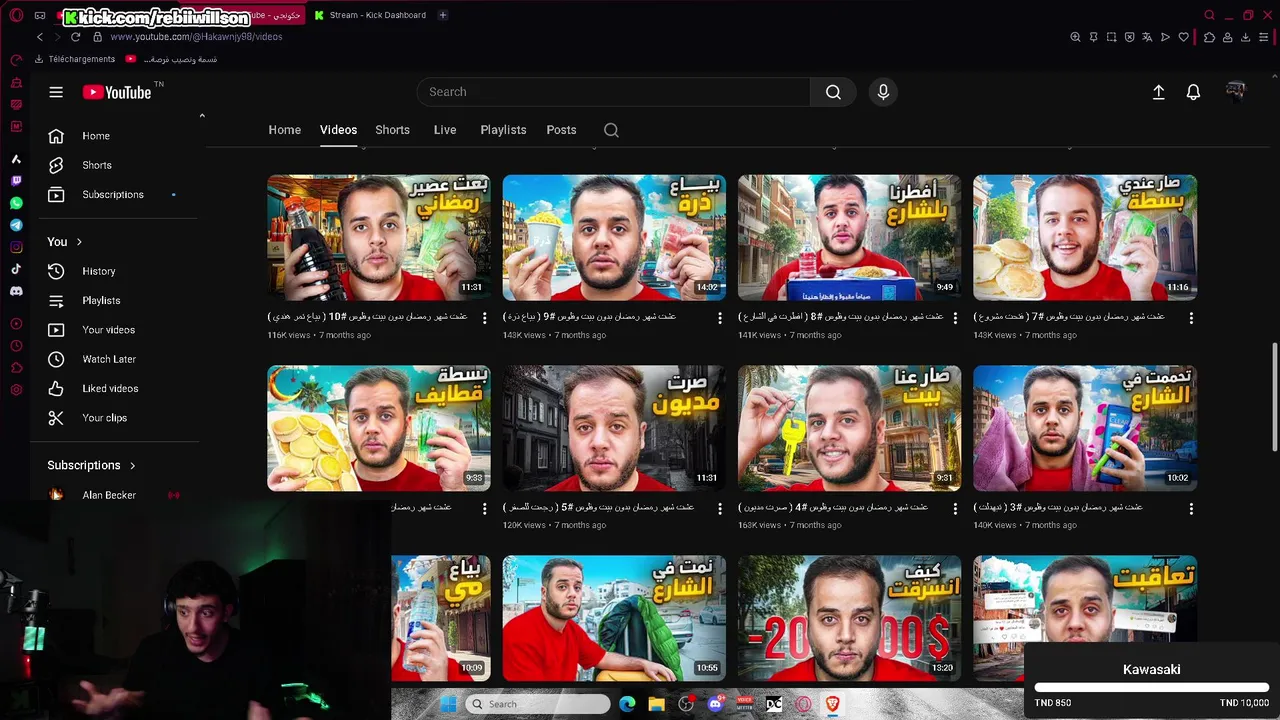Viewport: 1280px width, 720px height.
Task: Open options menu for video #7
Action: pyautogui.click(x=1191, y=318)
